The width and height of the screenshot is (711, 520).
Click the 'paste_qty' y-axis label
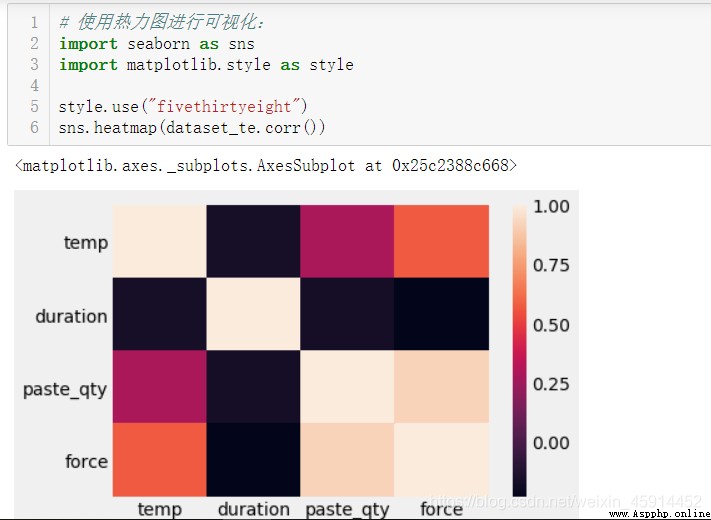[65, 389]
